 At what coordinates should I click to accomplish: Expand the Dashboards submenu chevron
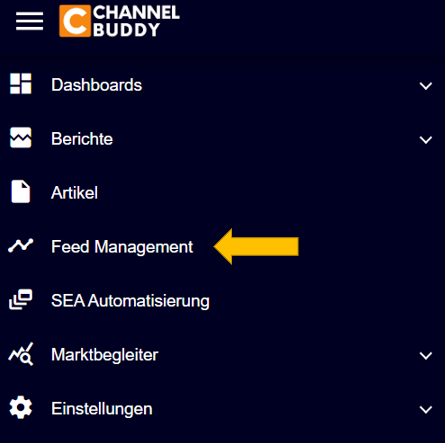pos(426,86)
